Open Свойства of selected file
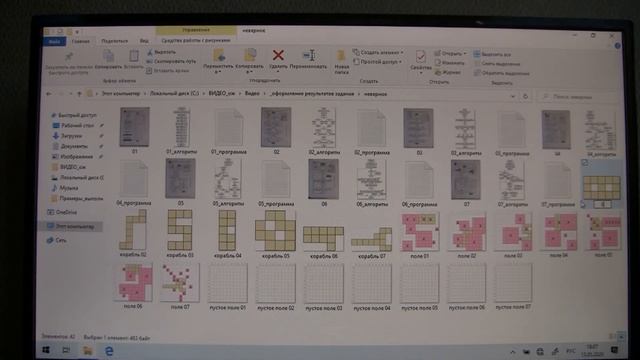Screen dimensions: 640x360 [x=420, y=61]
